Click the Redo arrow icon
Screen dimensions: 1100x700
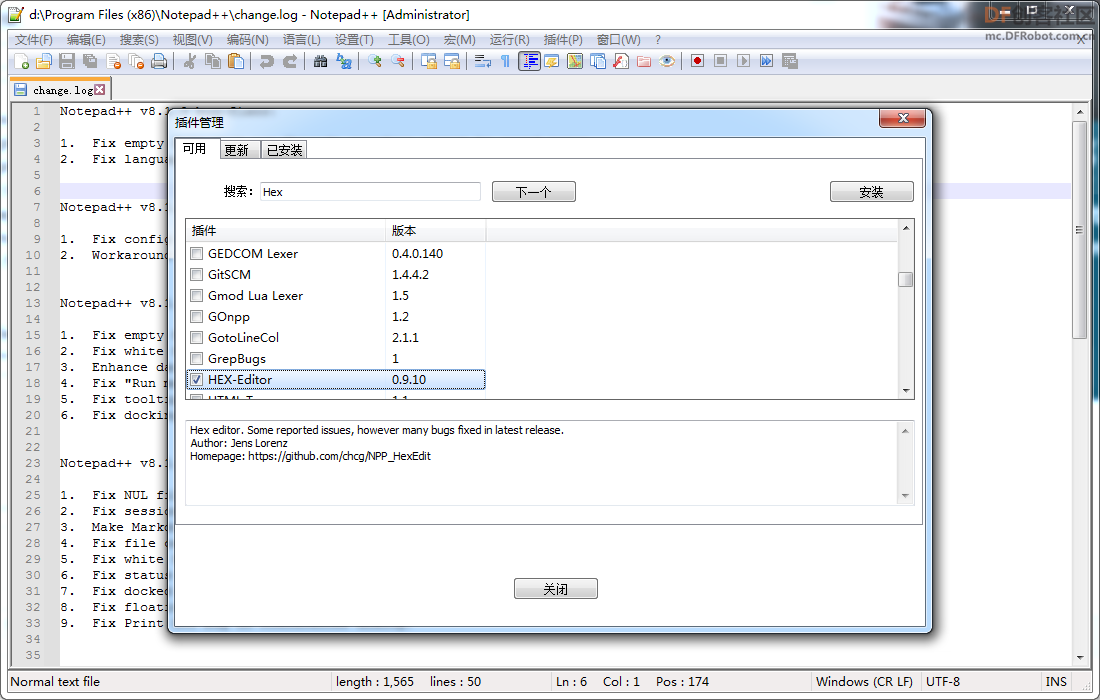pyautogui.click(x=290, y=62)
